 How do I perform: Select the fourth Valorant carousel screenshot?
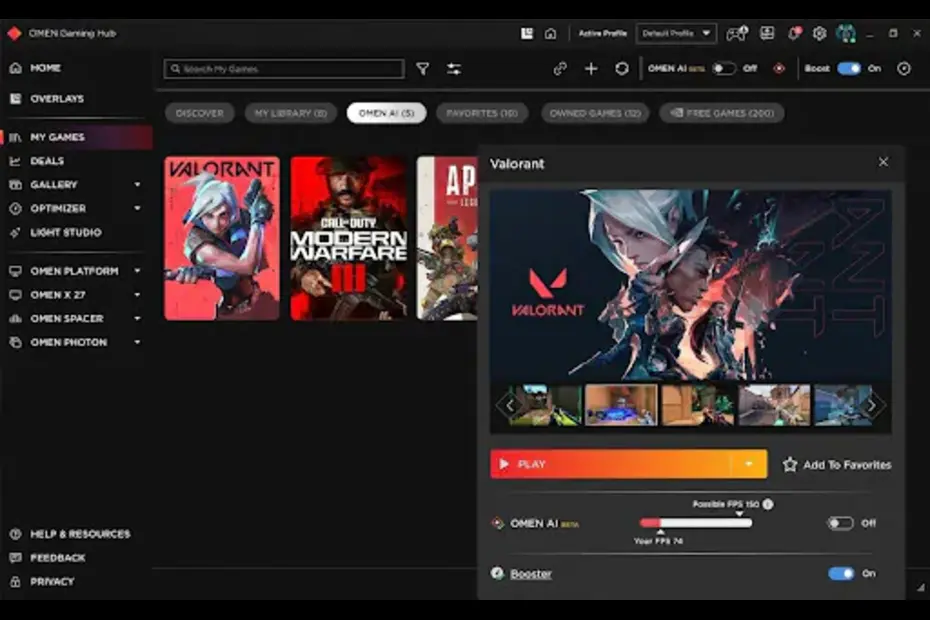pyautogui.click(x=774, y=405)
